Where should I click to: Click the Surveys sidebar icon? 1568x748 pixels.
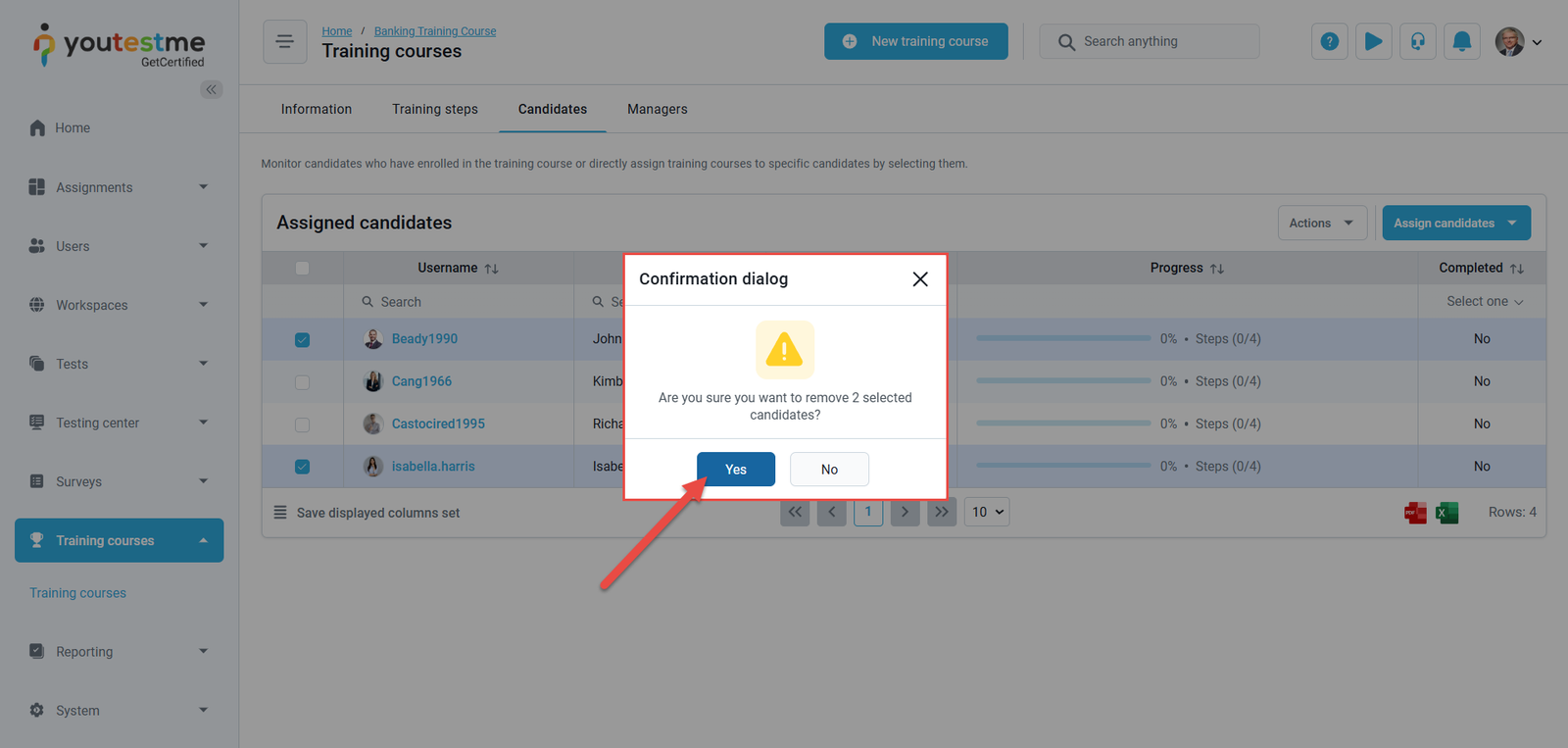click(37, 480)
